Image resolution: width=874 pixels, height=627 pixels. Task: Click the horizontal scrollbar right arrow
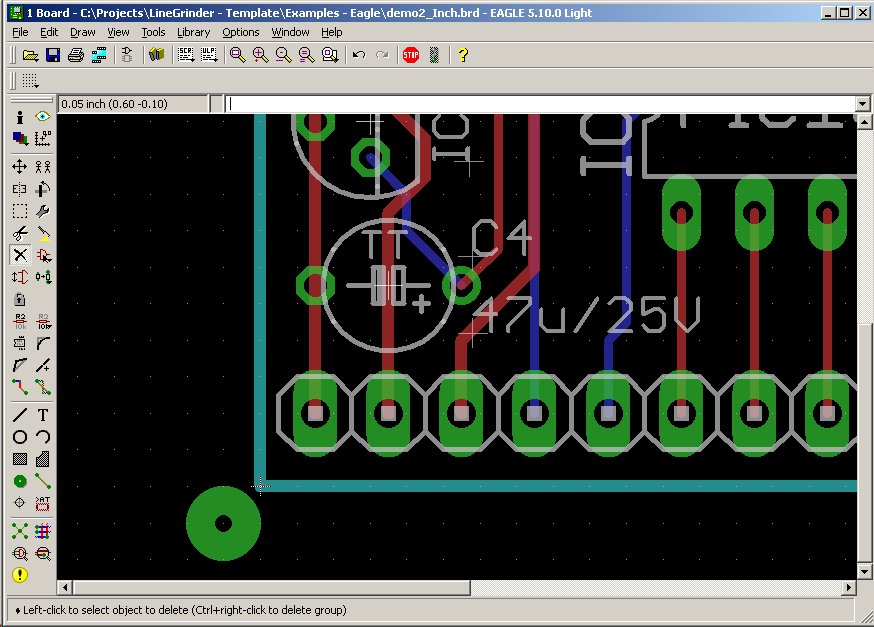tap(851, 587)
